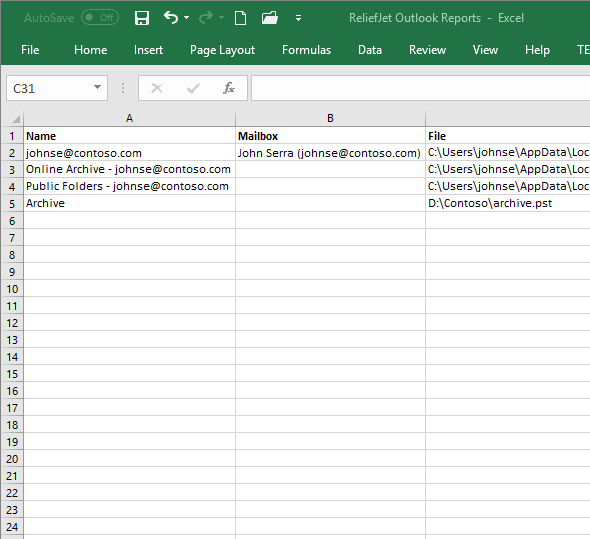Click the Redo arrow icon
Image resolution: width=590 pixels, height=539 pixels.
pos(206,17)
